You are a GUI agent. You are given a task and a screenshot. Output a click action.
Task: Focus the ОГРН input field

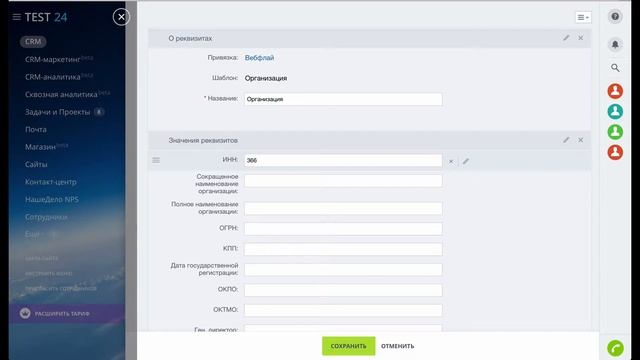343,229
